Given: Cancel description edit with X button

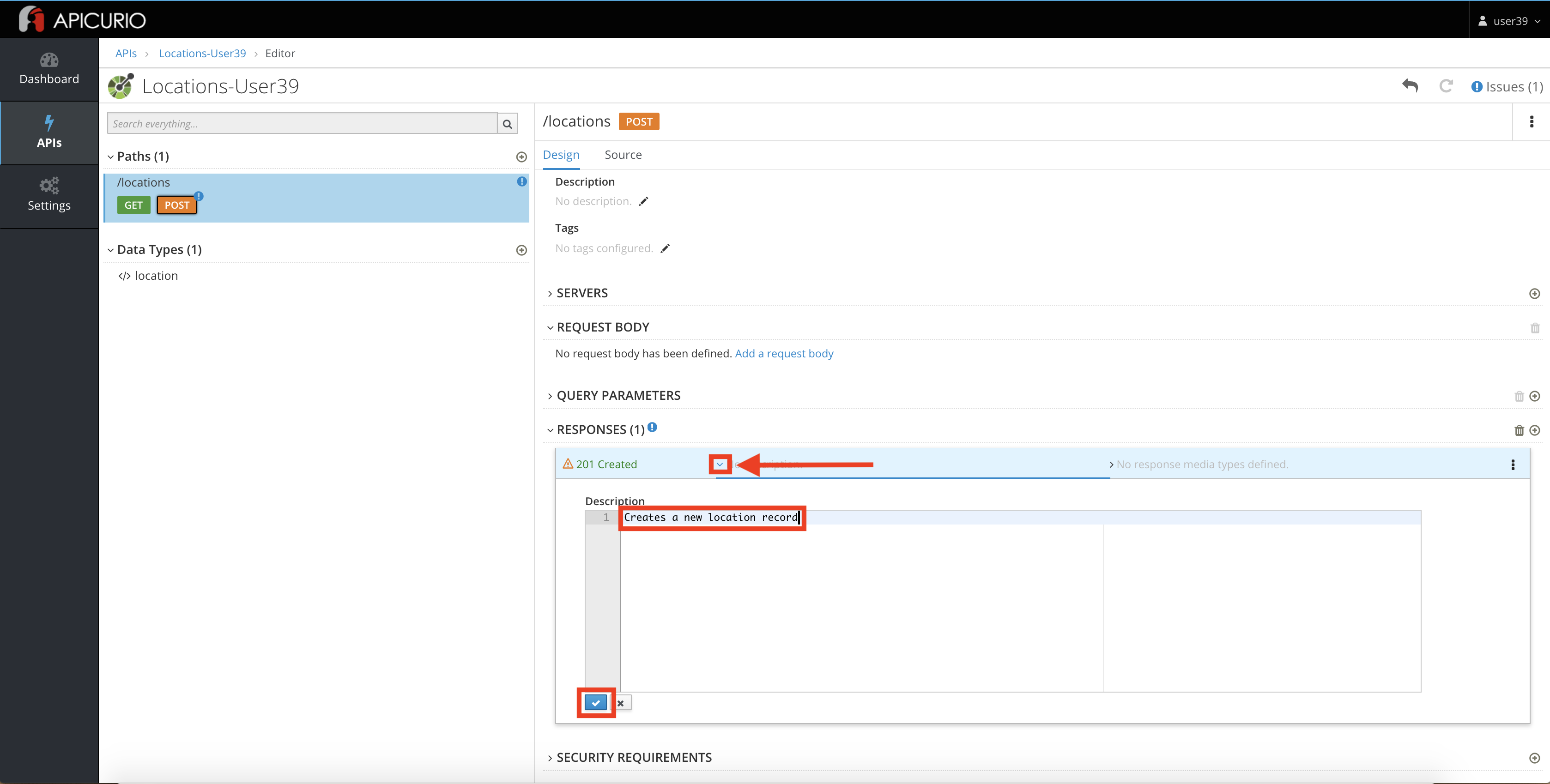Looking at the screenshot, I should click(620, 703).
